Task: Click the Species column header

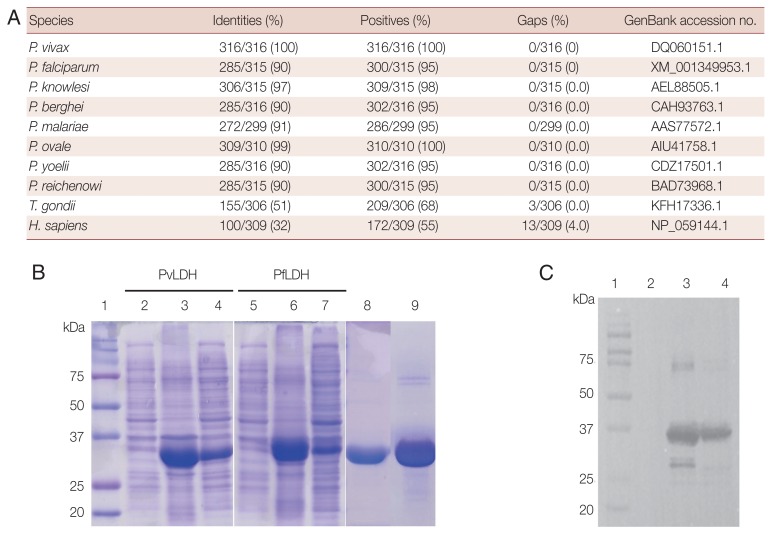Action: [x=51, y=21]
